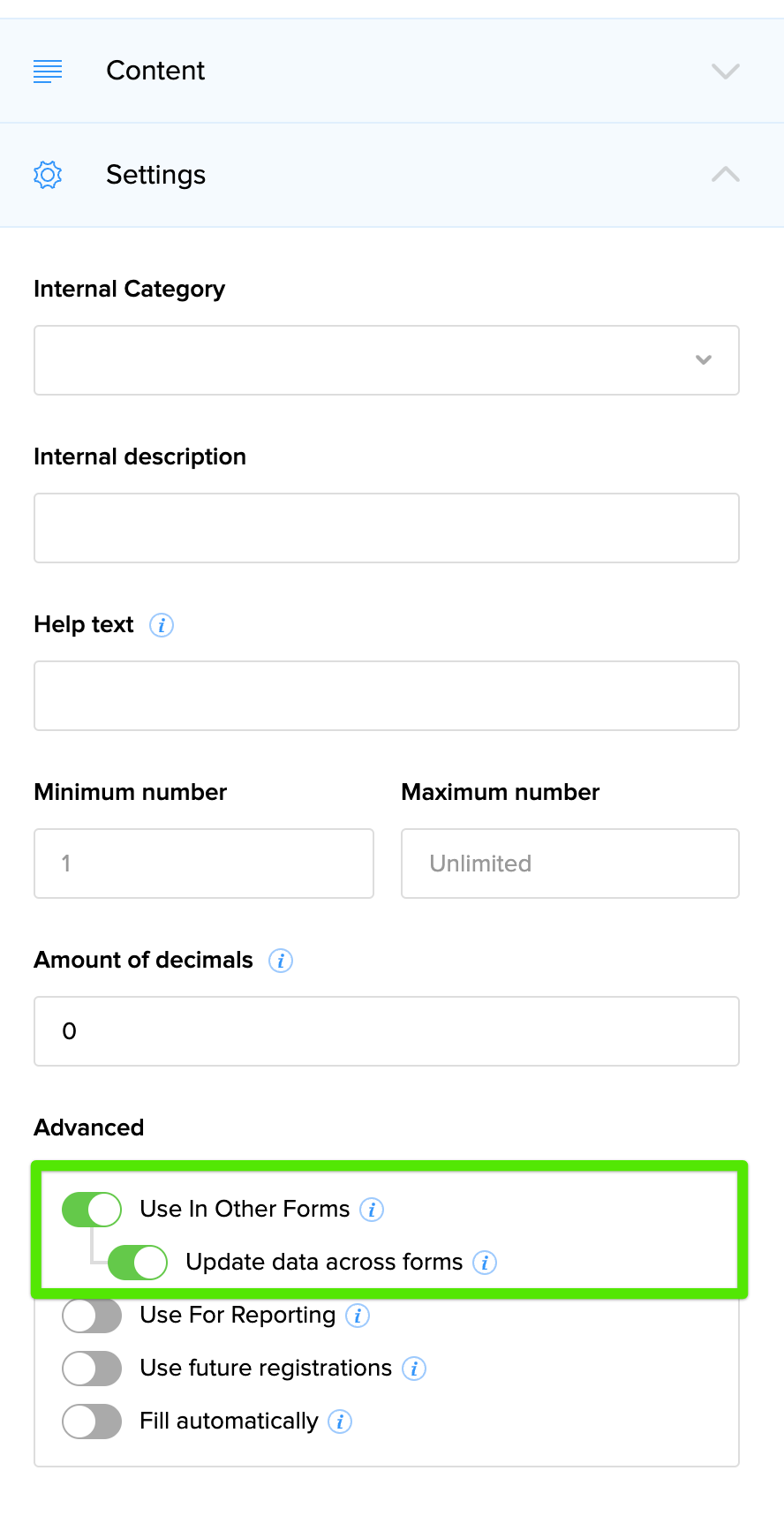Collapse the Settings section chevron
The width and height of the screenshot is (784, 1531).
(726, 175)
